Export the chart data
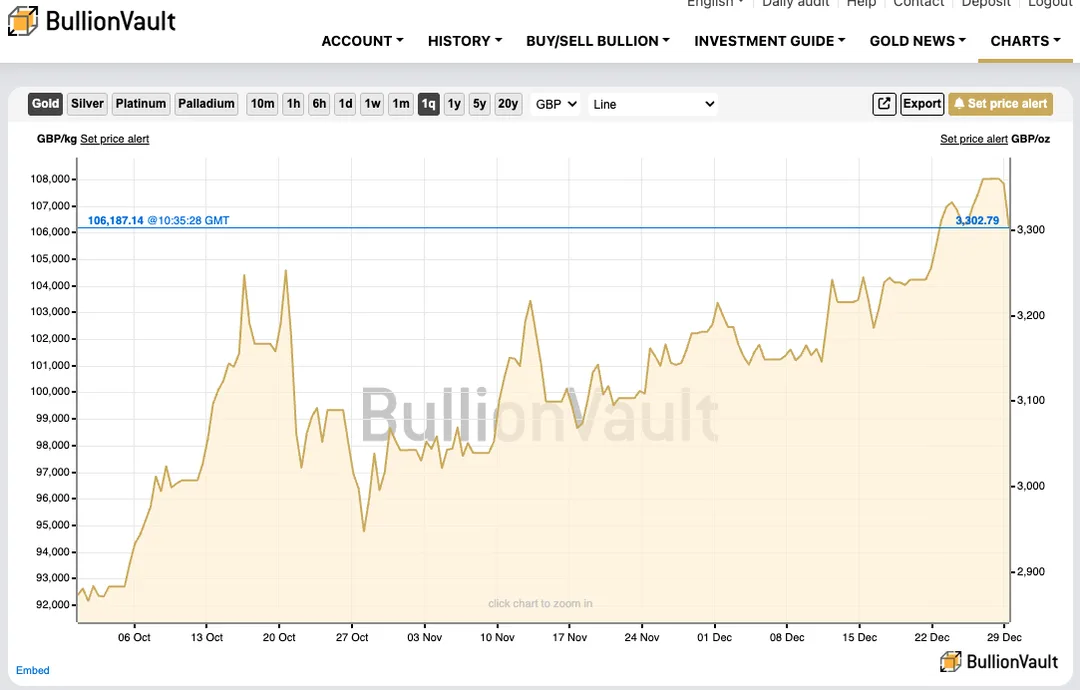 click(x=922, y=104)
